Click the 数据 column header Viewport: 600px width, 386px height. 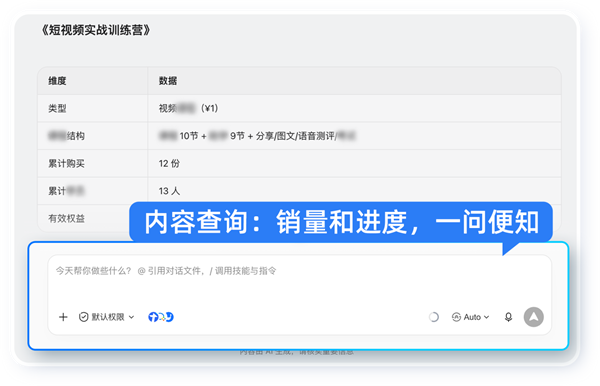coord(168,81)
